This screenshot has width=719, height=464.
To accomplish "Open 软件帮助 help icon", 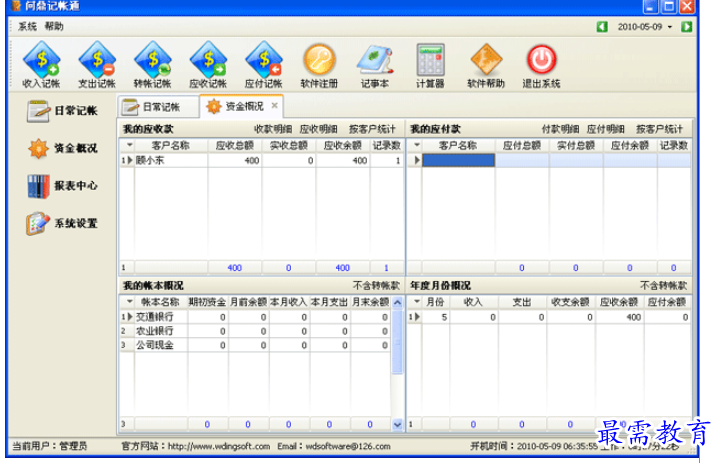I will pos(486,64).
